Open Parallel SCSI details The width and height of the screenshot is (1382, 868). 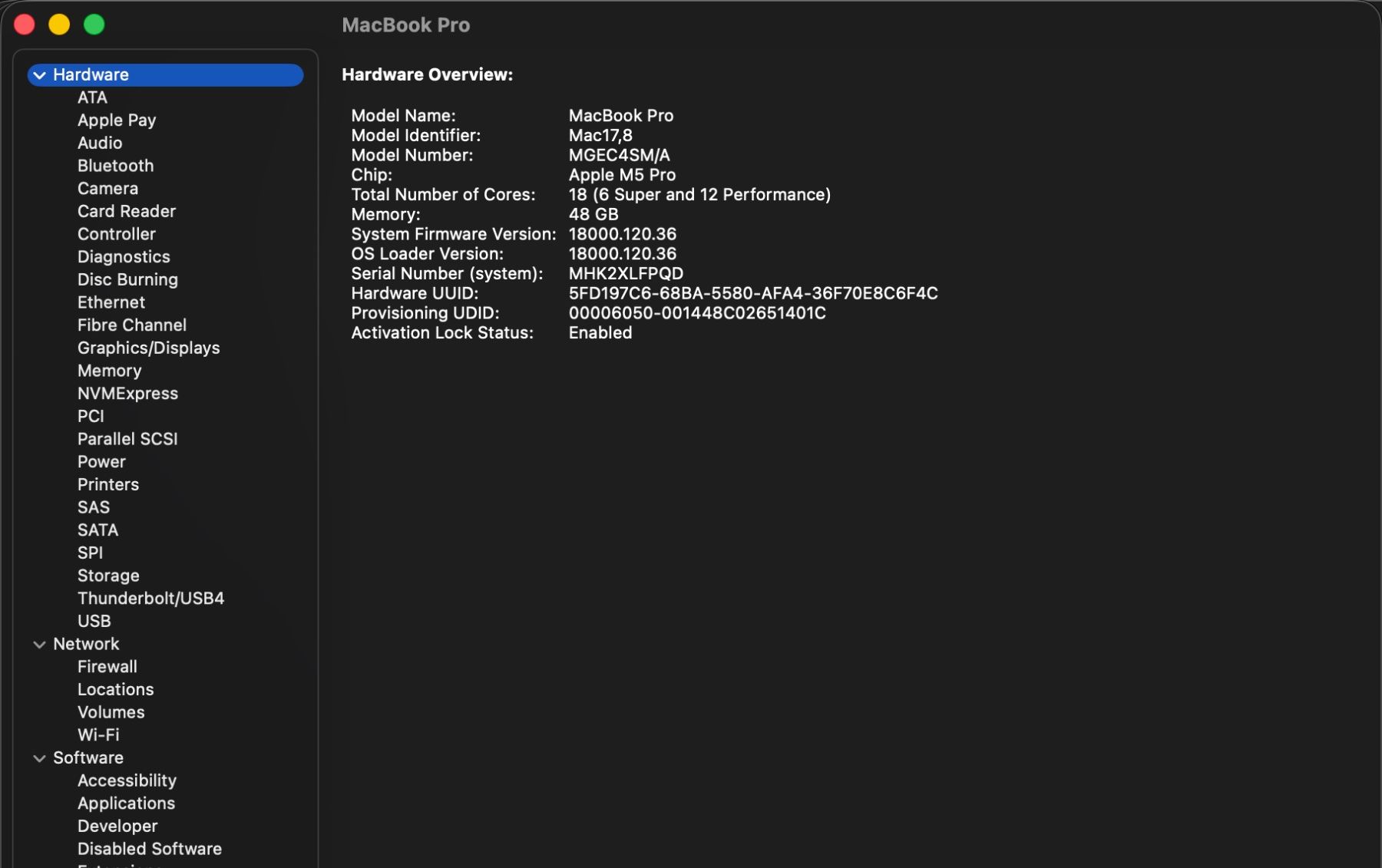(x=127, y=439)
